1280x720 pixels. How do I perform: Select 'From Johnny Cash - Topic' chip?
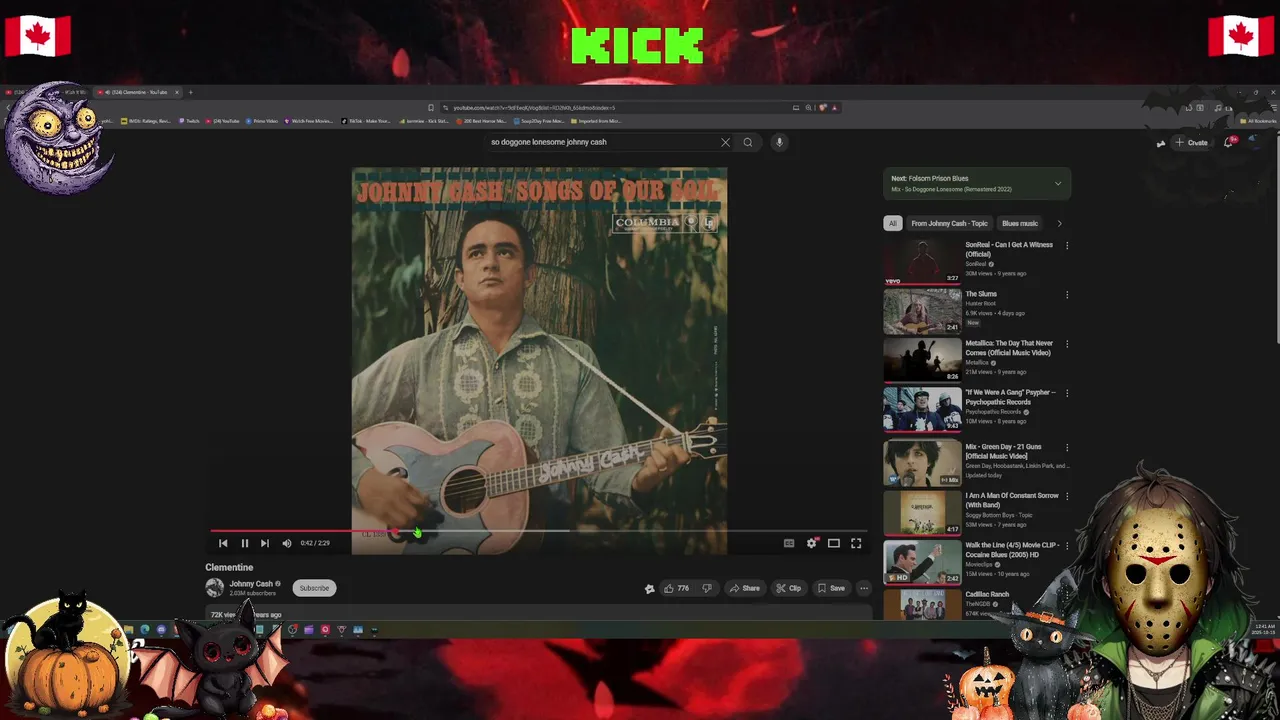click(949, 223)
